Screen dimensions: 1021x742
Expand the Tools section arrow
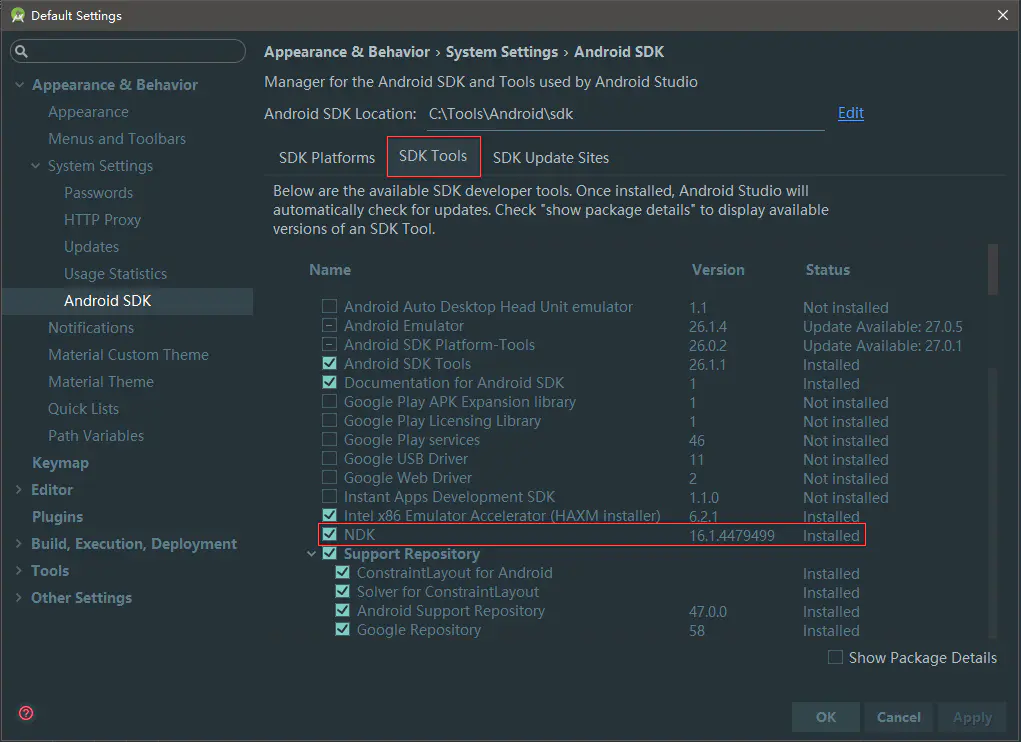[x=18, y=570]
